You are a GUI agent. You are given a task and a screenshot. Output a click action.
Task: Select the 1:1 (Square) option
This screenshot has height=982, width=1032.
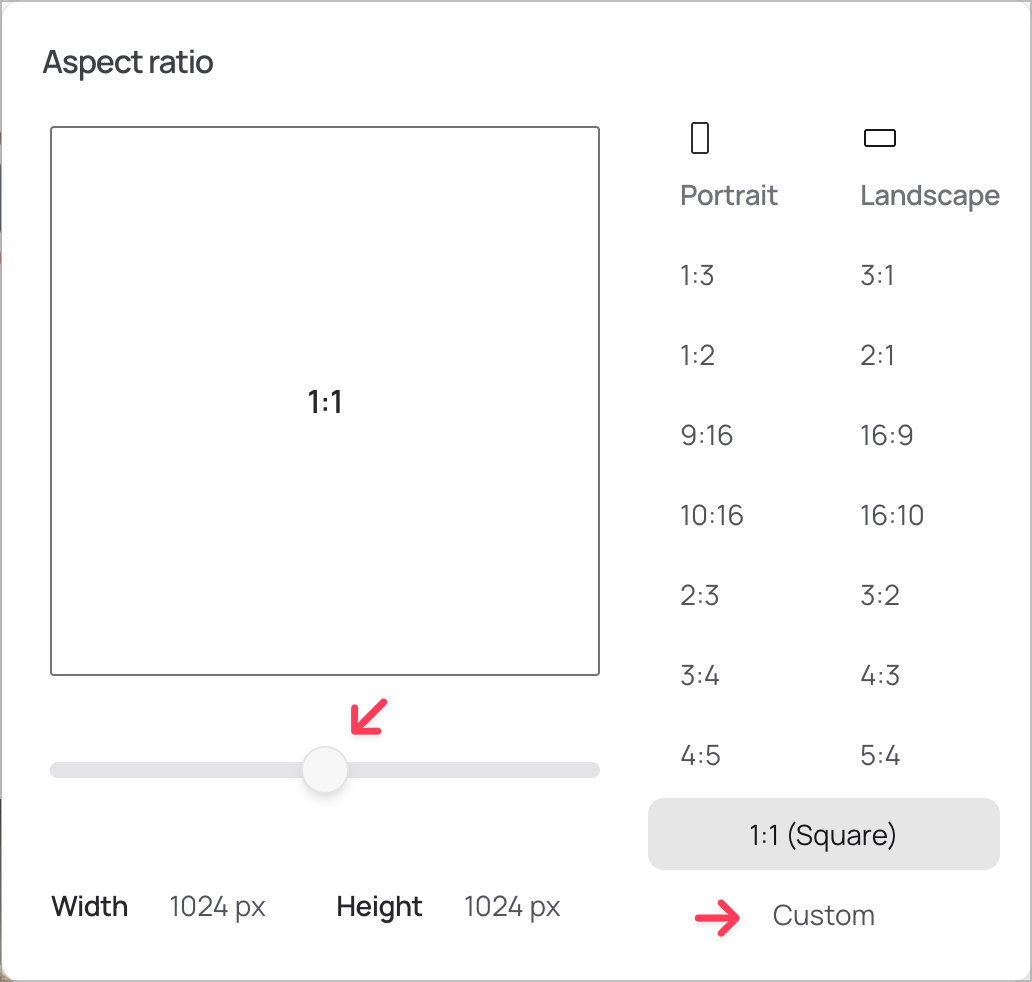coord(823,834)
